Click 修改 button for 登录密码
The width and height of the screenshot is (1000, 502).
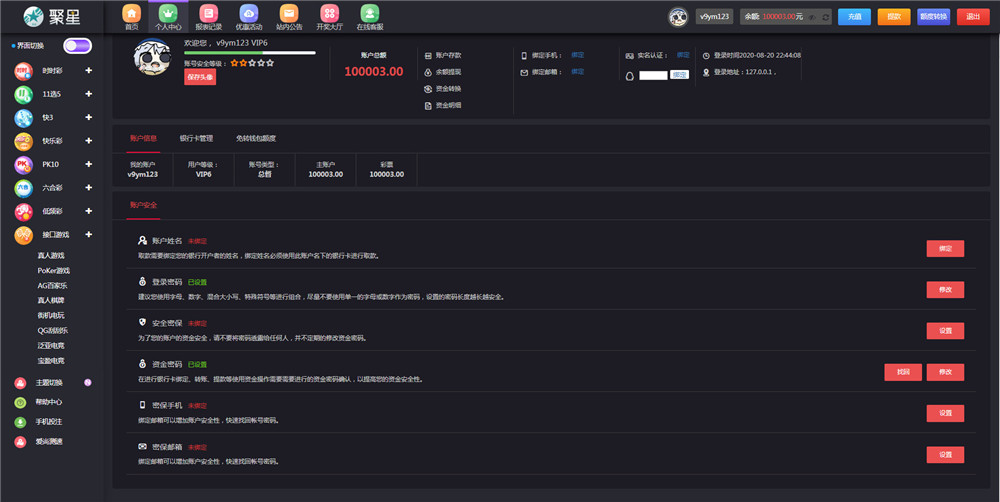(945, 290)
